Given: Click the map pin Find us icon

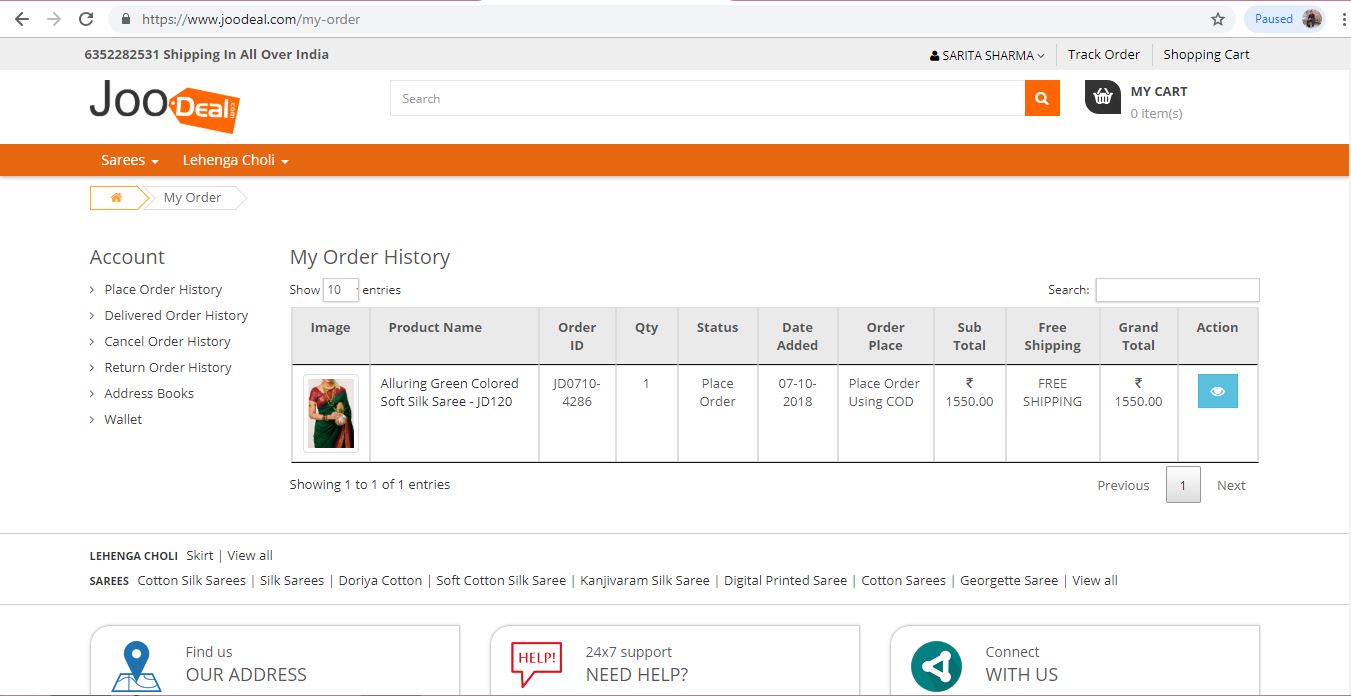Looking at the screenshot, I should [x=136, y=667].
